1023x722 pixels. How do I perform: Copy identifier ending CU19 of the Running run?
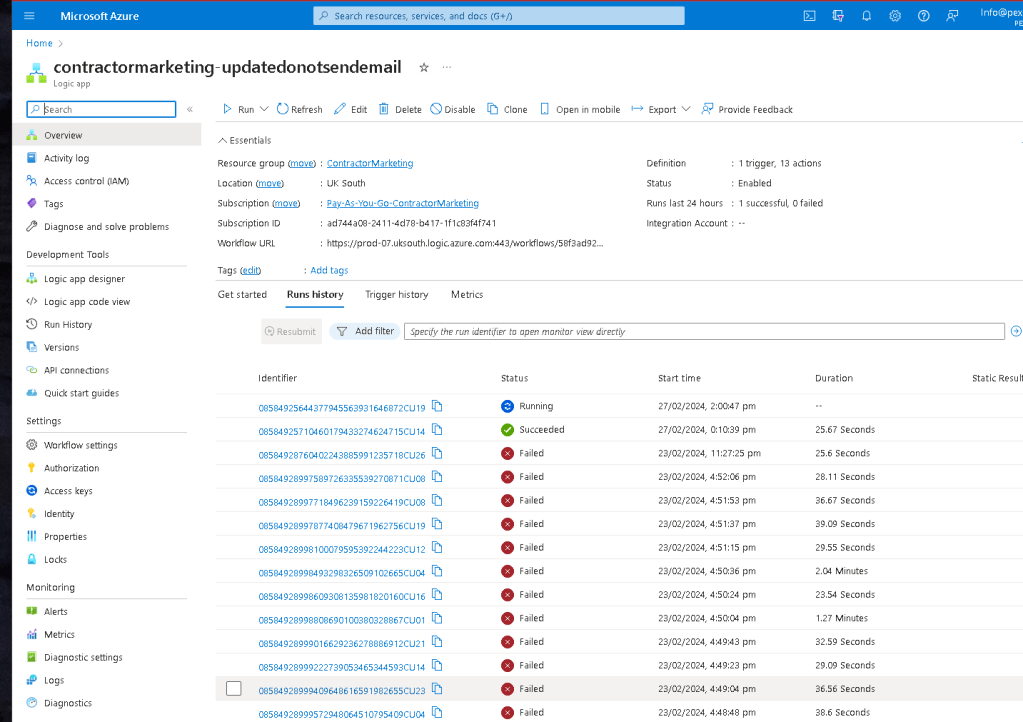[437, 406]
